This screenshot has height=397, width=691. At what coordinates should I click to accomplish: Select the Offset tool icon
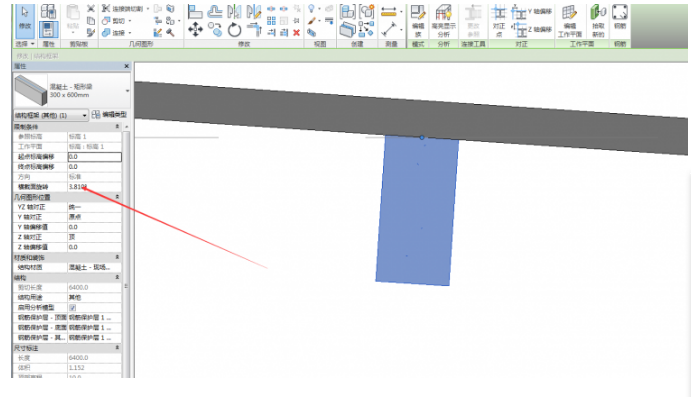[215, 11]
